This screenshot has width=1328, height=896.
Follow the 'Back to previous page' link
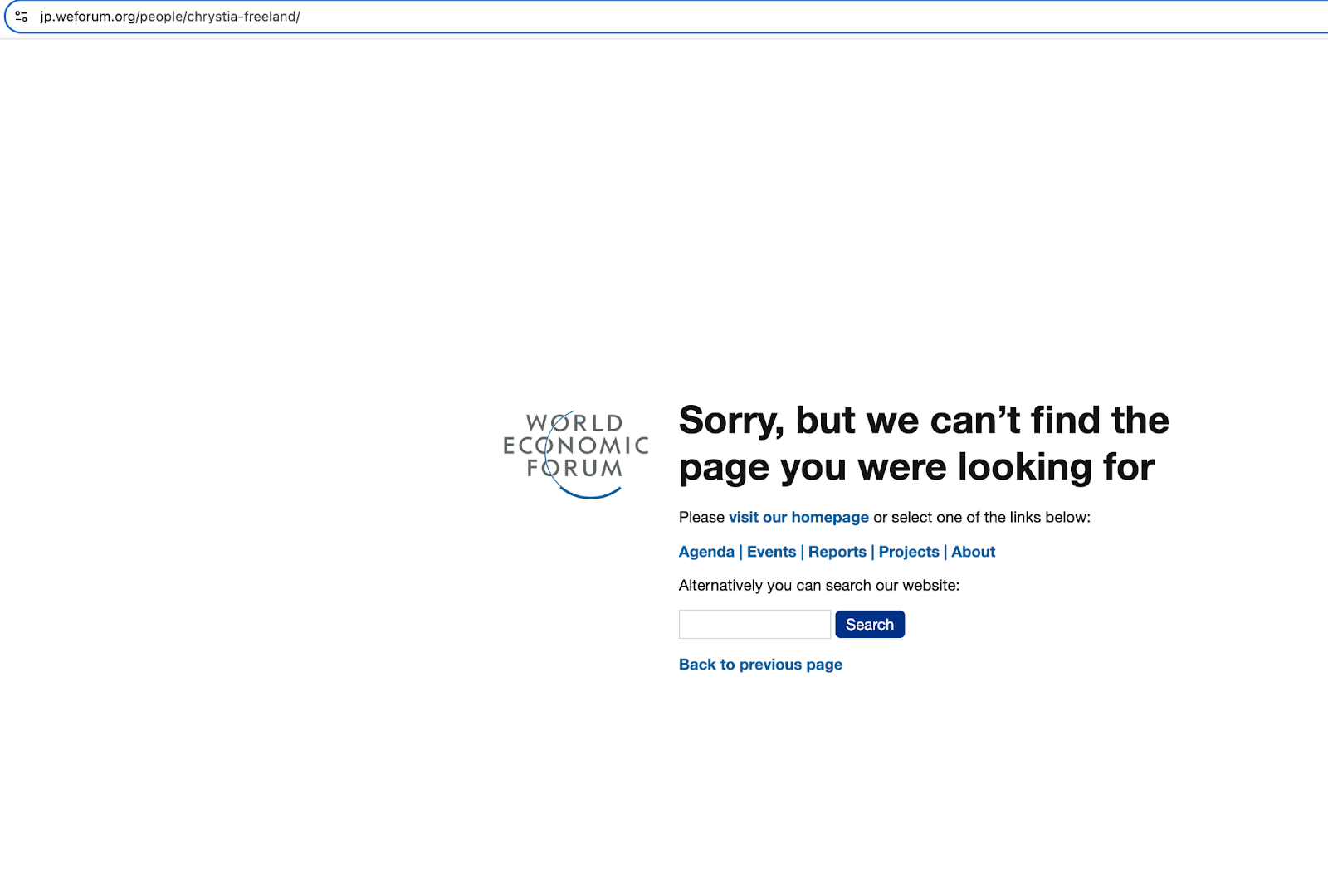(x=760, y=665)
